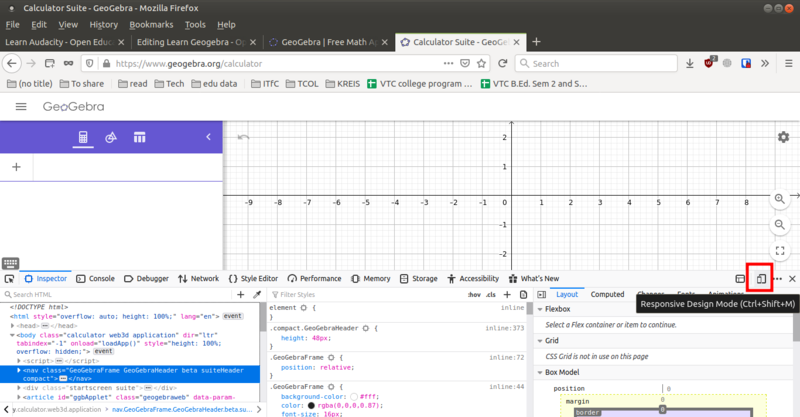Enter fullscreen graphics view
The height and width of the screenshot is (417, 800).
pos(780,251)
